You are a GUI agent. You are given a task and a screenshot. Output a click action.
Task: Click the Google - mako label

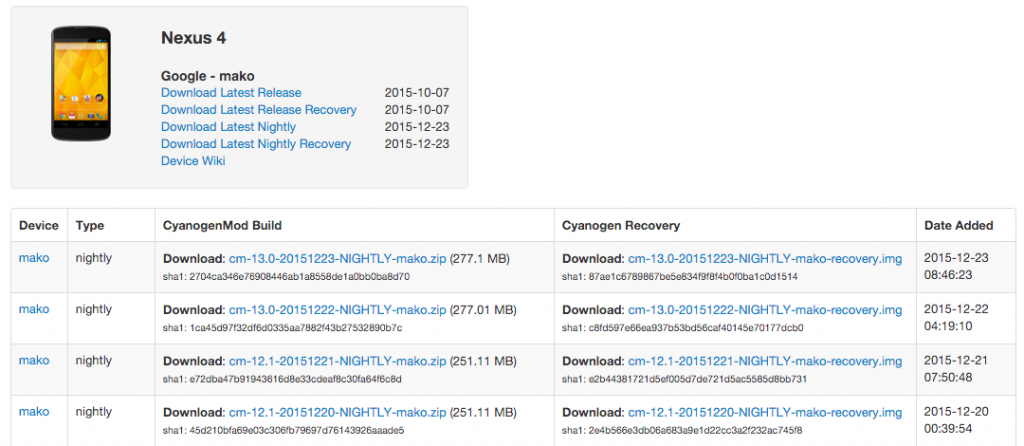click(208, 76)
